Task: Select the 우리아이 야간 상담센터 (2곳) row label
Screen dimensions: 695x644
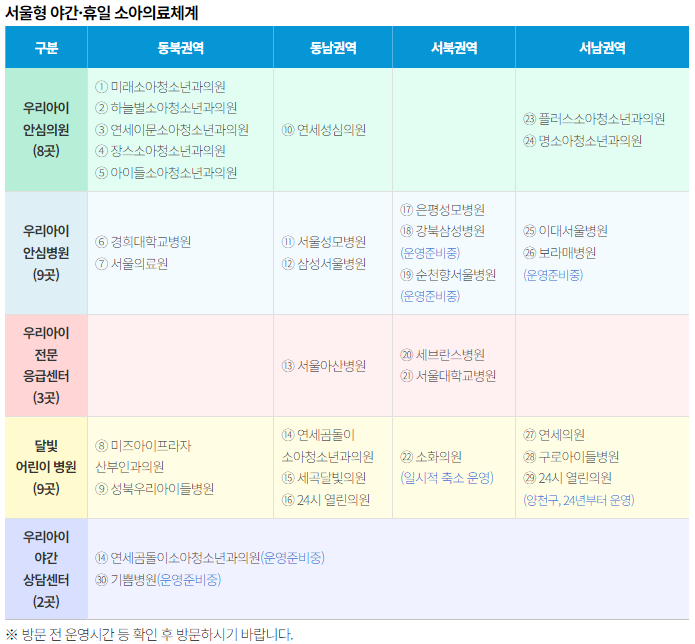Action: 46,569
